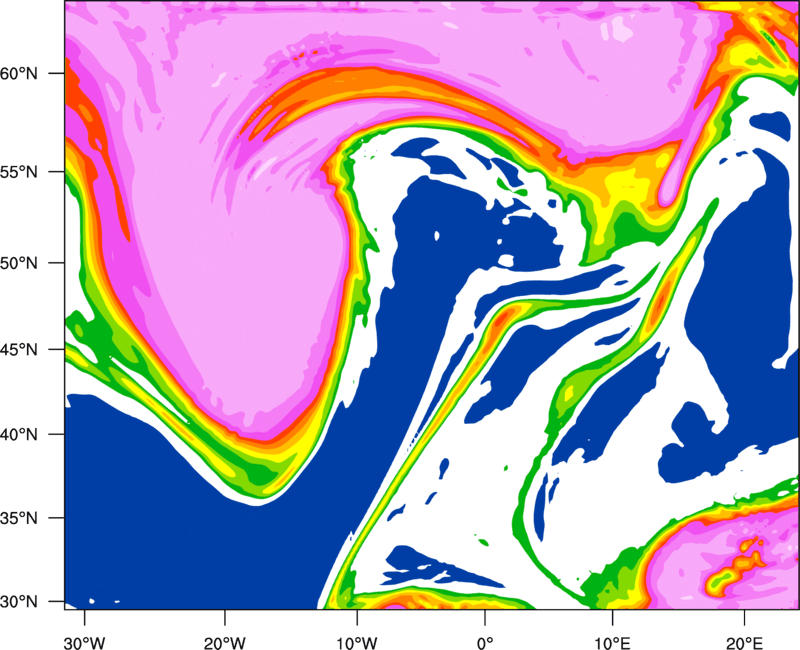Click the 55°N latitude label

coord(19,172)
